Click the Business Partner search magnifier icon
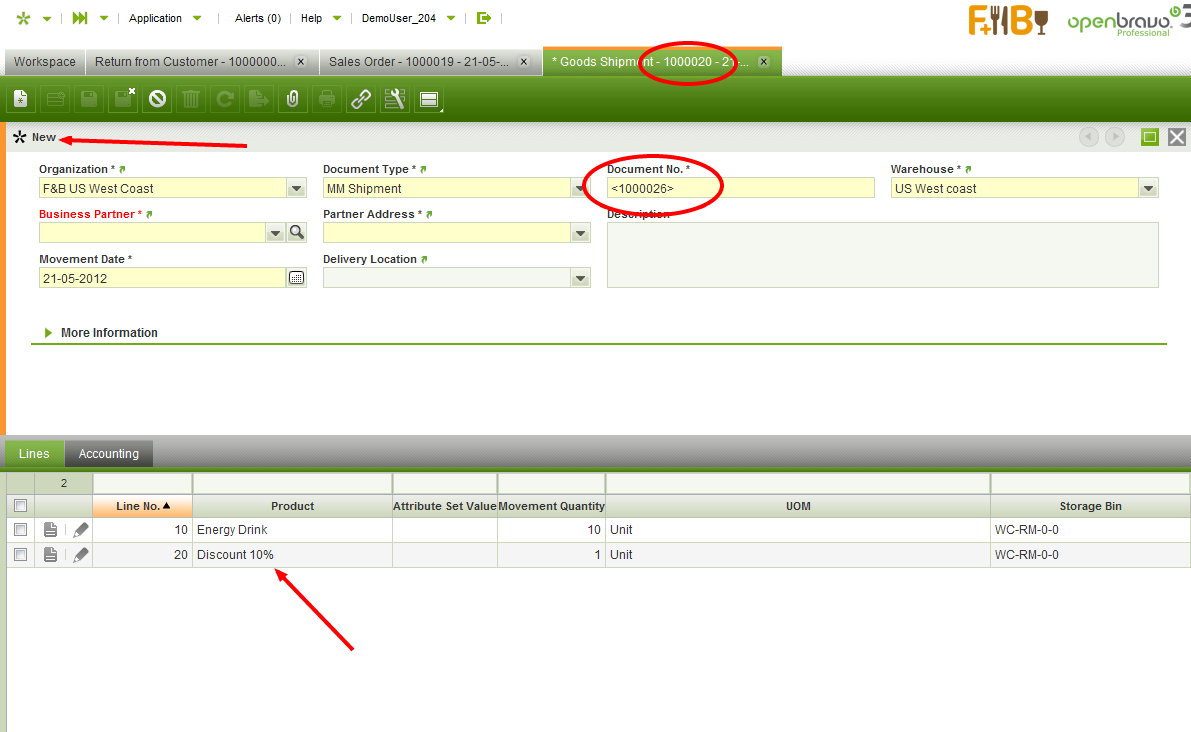This screenshot has height=732, width=1191. coord(297,233)
